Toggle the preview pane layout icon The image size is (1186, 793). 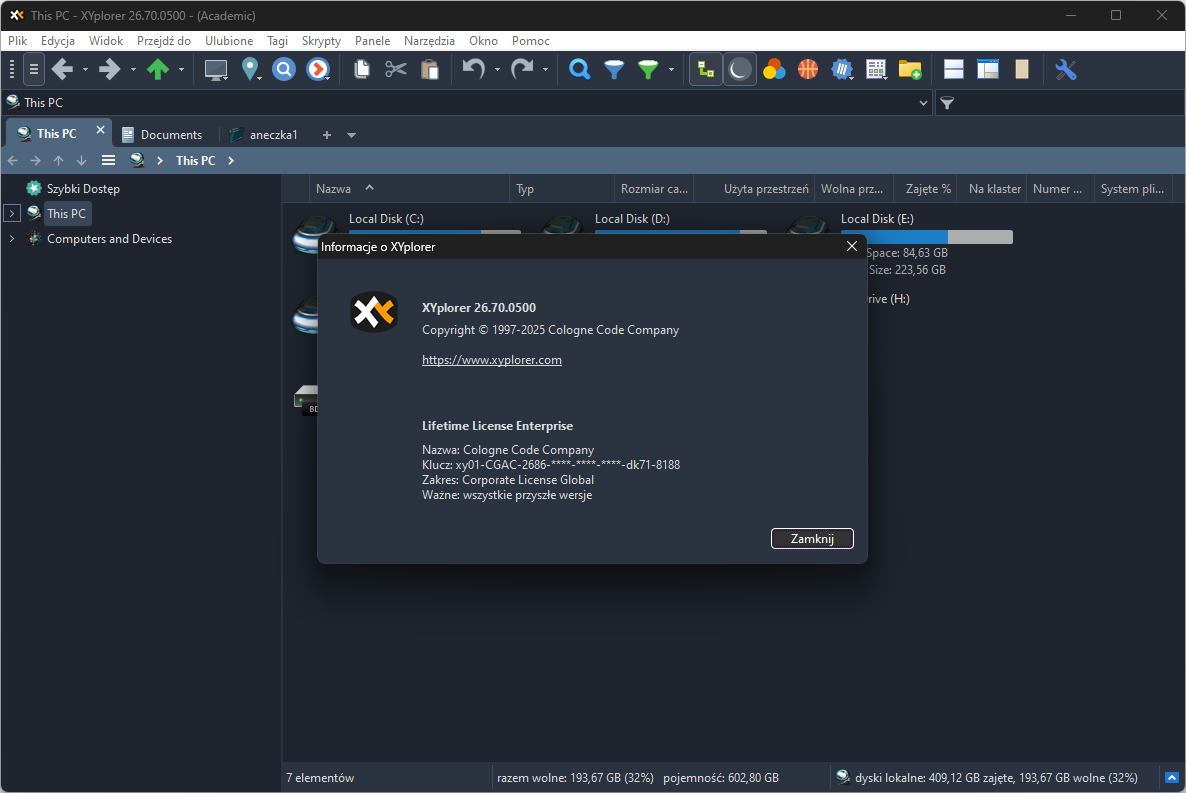point(988,70)
